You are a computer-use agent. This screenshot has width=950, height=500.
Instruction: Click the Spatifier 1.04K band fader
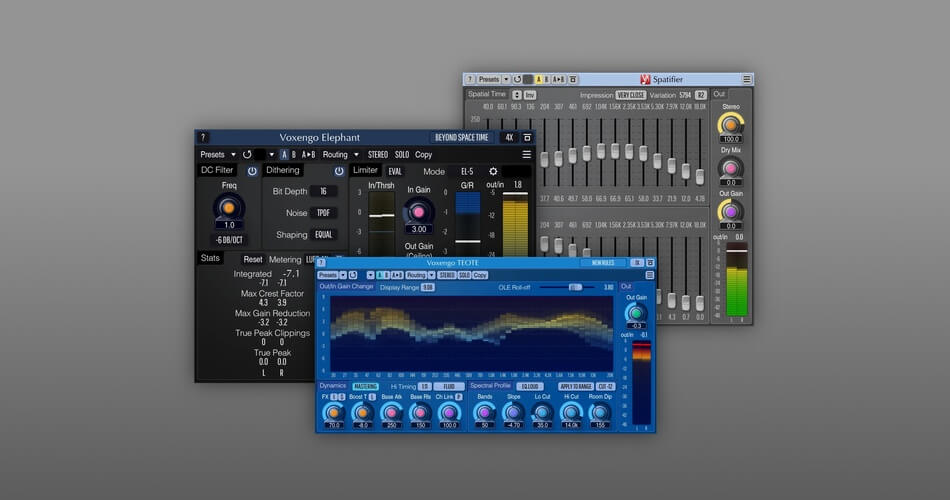[601, 150]
